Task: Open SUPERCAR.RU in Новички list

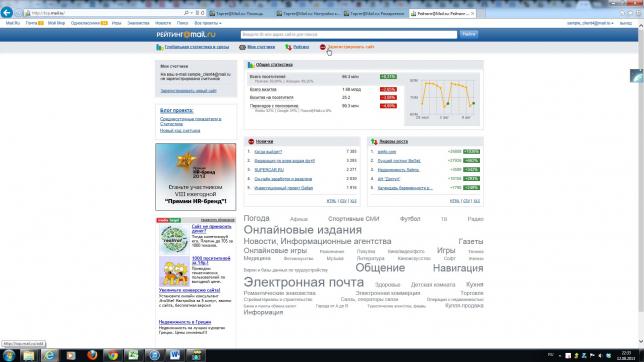Action: (x=269, y=170)
